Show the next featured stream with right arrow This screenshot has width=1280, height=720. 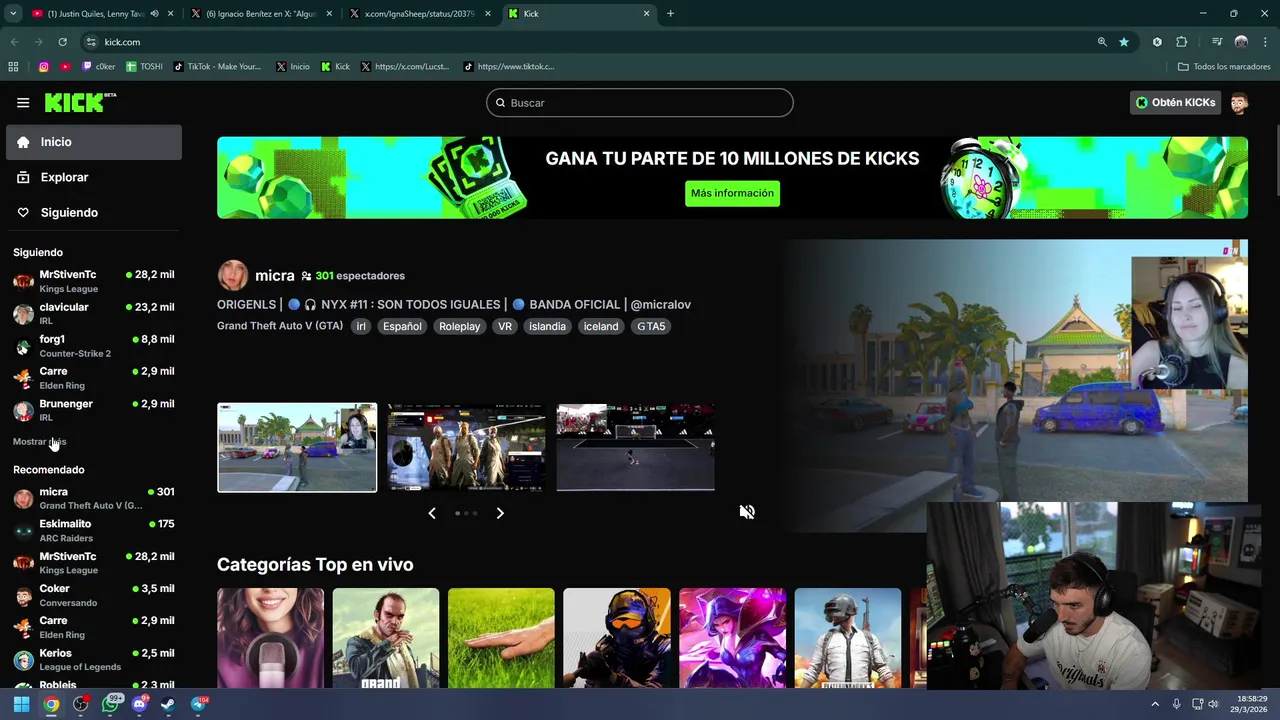coord(500,513)
